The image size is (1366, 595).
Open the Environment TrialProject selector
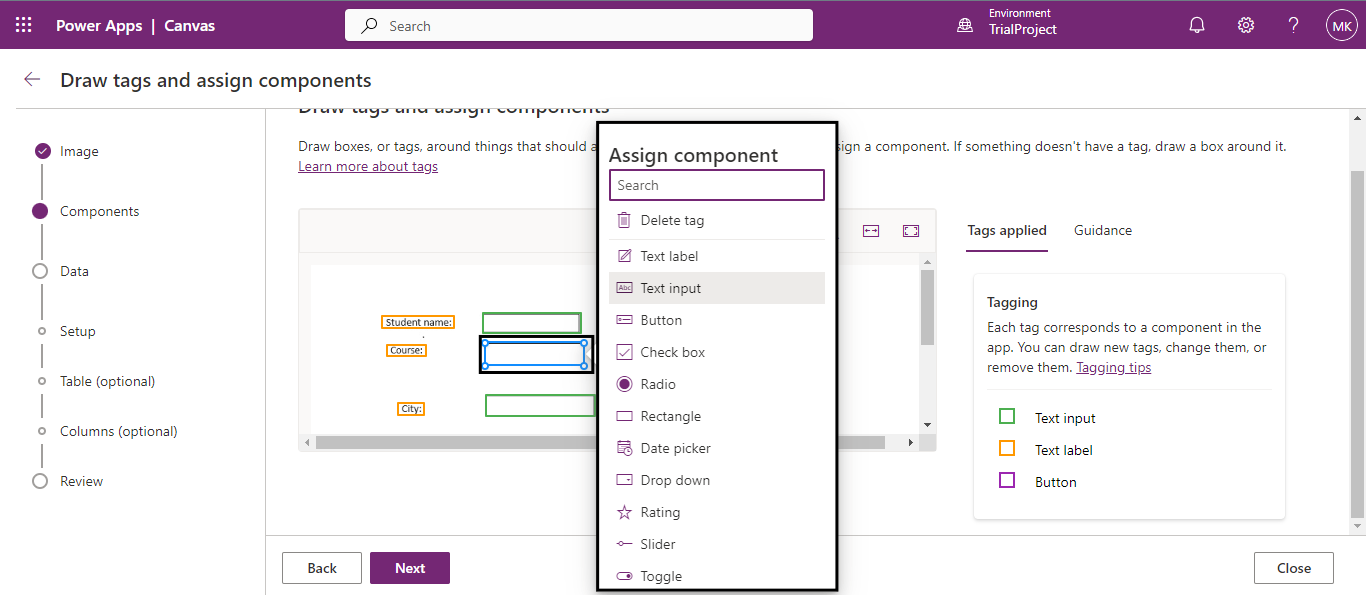point(1007,25)
